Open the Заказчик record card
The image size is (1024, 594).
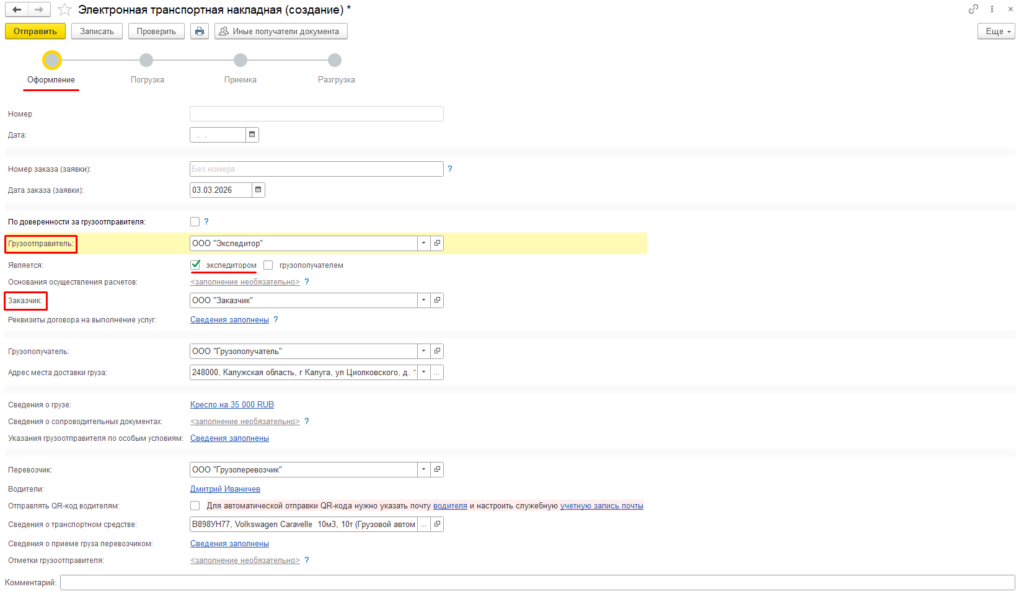click(x=438, y=300)
